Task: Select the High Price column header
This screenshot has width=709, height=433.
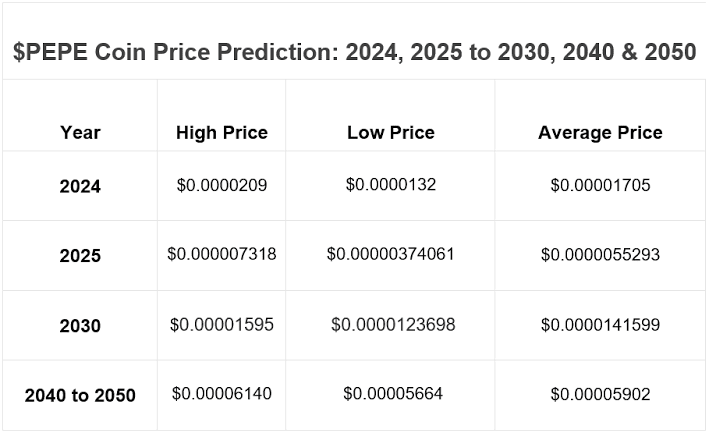Action: pyautogui.click(x=221, y=132)
